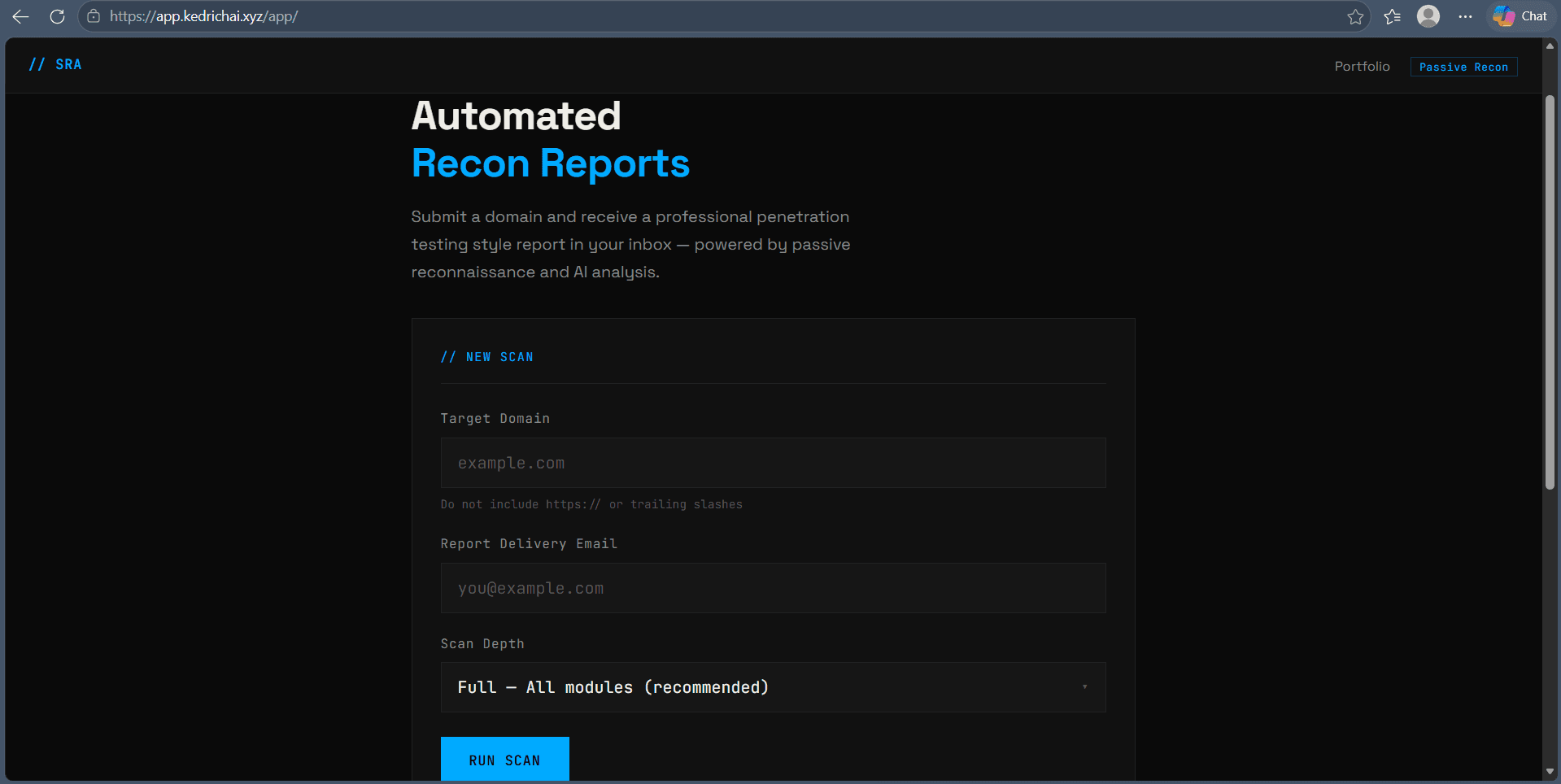Open the Copilot Chat button
The width and height of the screenshot is (1561, 784).
[1520, 16]
